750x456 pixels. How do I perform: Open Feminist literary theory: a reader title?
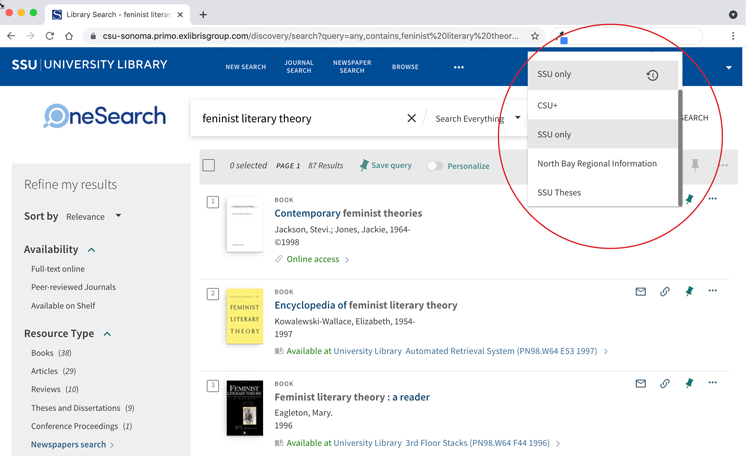pyautogui.click(x=352, y=397)
